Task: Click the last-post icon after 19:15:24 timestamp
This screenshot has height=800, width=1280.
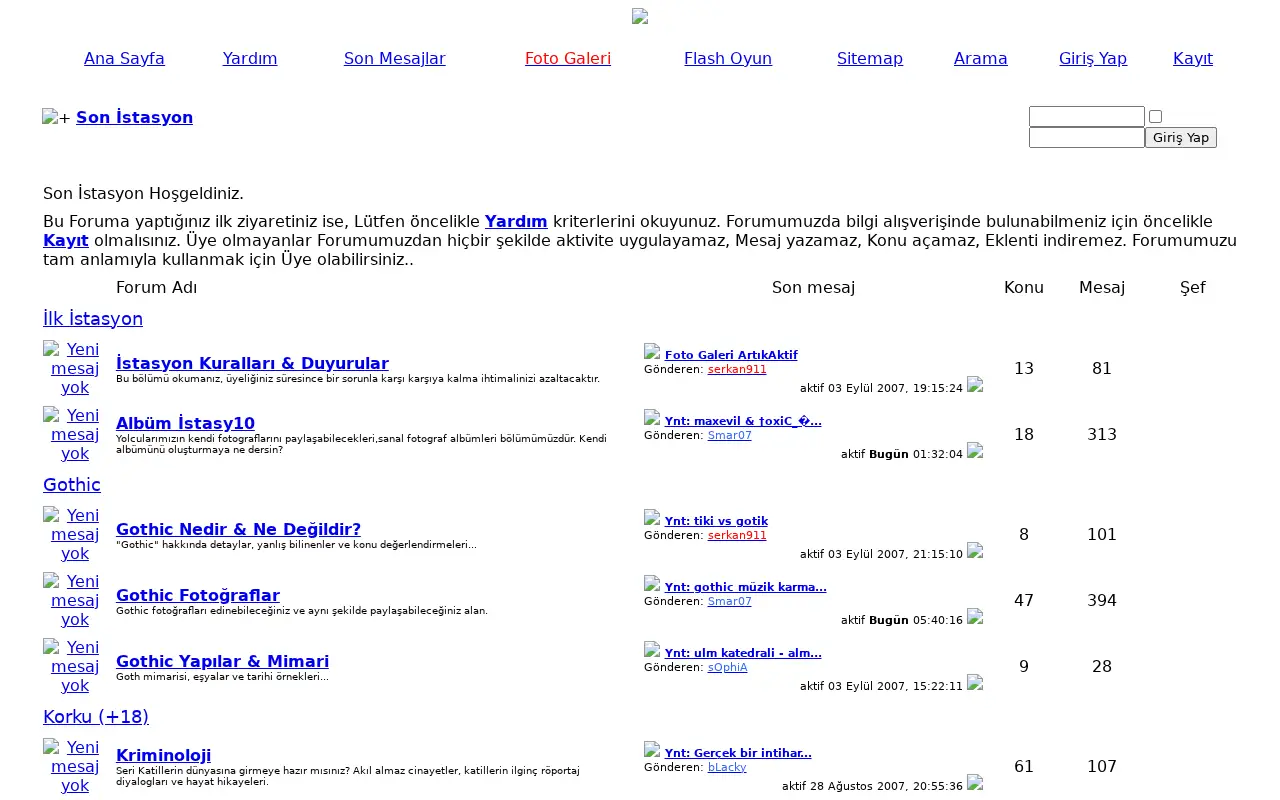Action: click(x=975, y=385)
